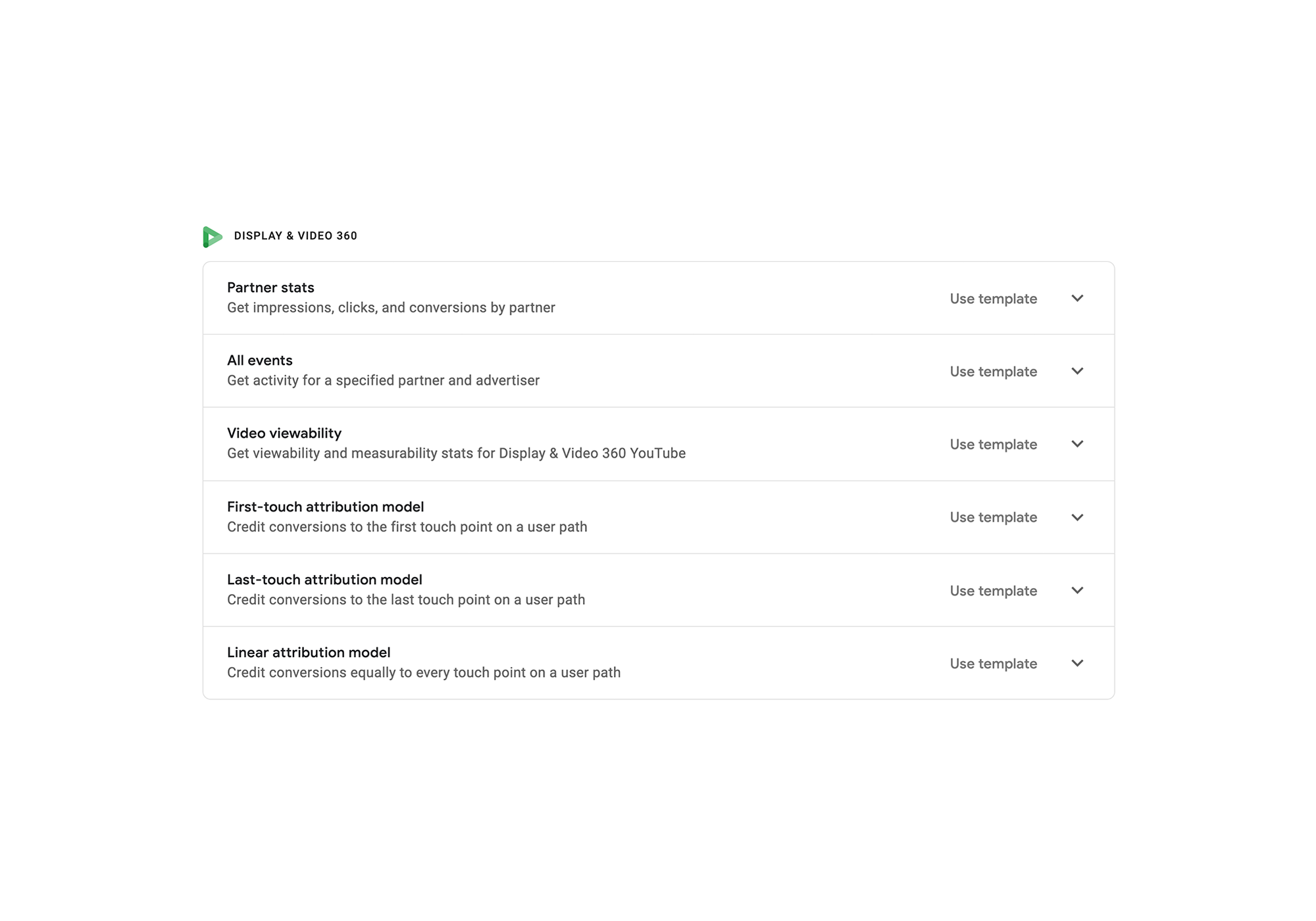Expand the All events row
This screenshot has height=921, width=1316.
(x=1077, y=371)
